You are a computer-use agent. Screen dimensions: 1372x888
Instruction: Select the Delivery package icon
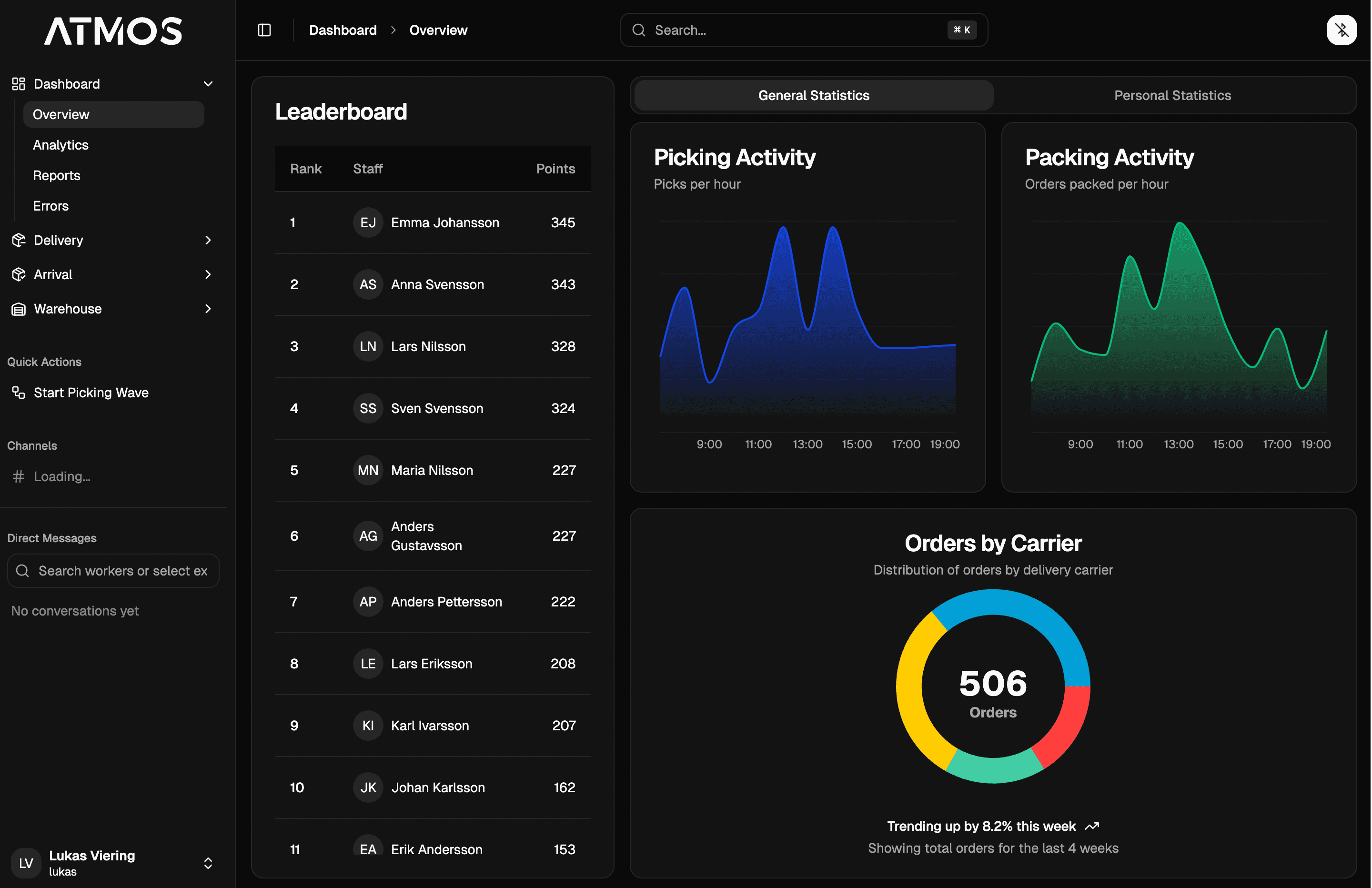18,240
